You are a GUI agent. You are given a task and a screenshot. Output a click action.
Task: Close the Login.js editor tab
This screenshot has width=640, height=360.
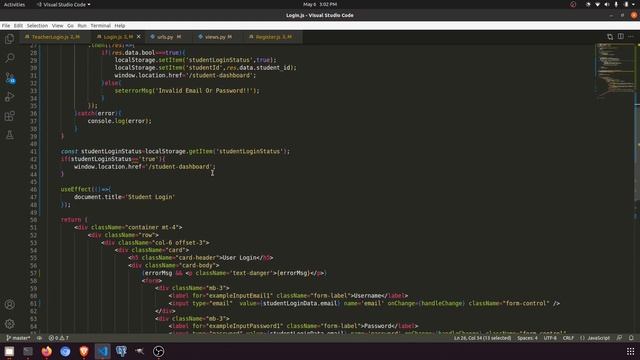click(138, 37)
